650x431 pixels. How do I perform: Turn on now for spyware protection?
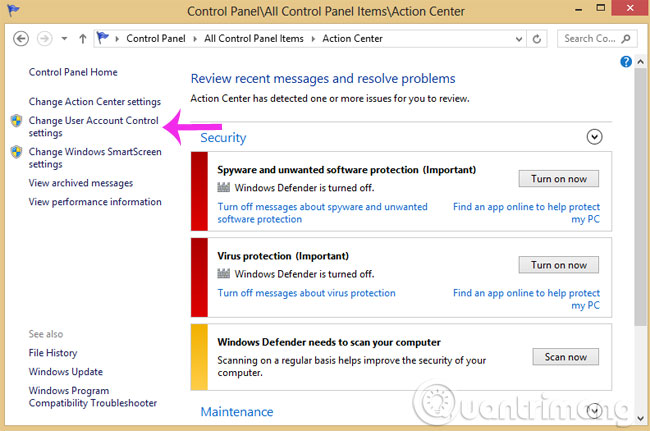(x=558, y=179)
